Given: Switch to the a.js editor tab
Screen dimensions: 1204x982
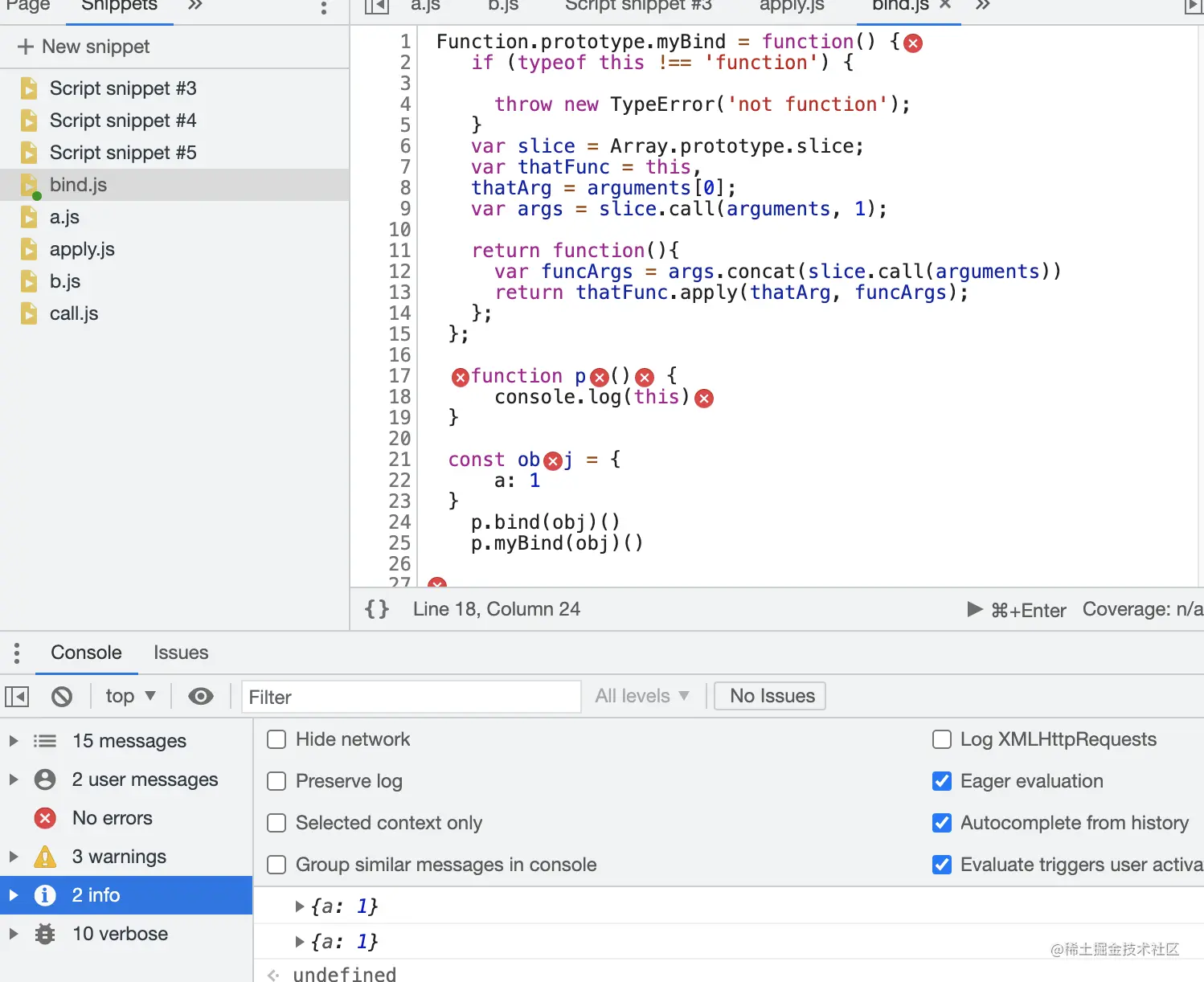Looking at the screenshot, I should (425, 6).
